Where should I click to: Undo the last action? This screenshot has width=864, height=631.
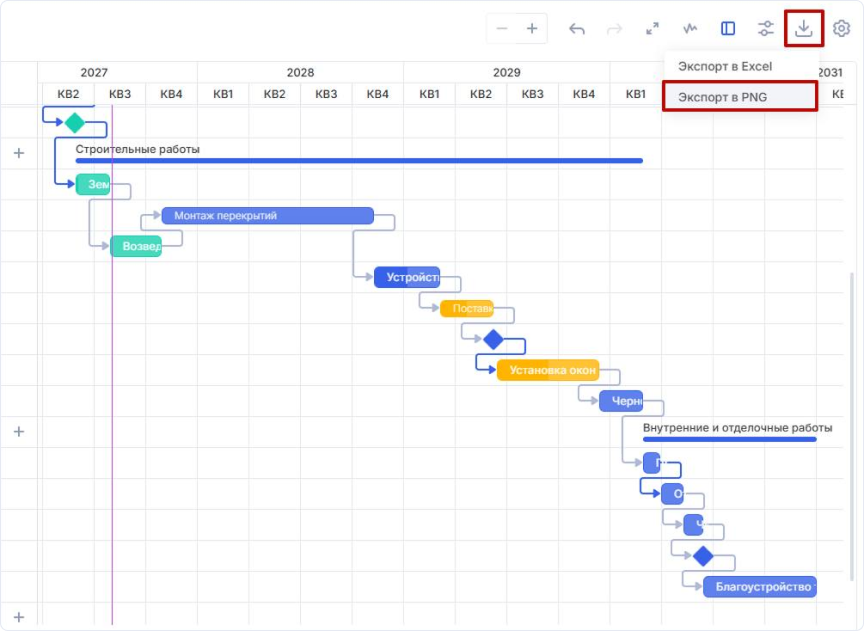click(x=577, y=29)
